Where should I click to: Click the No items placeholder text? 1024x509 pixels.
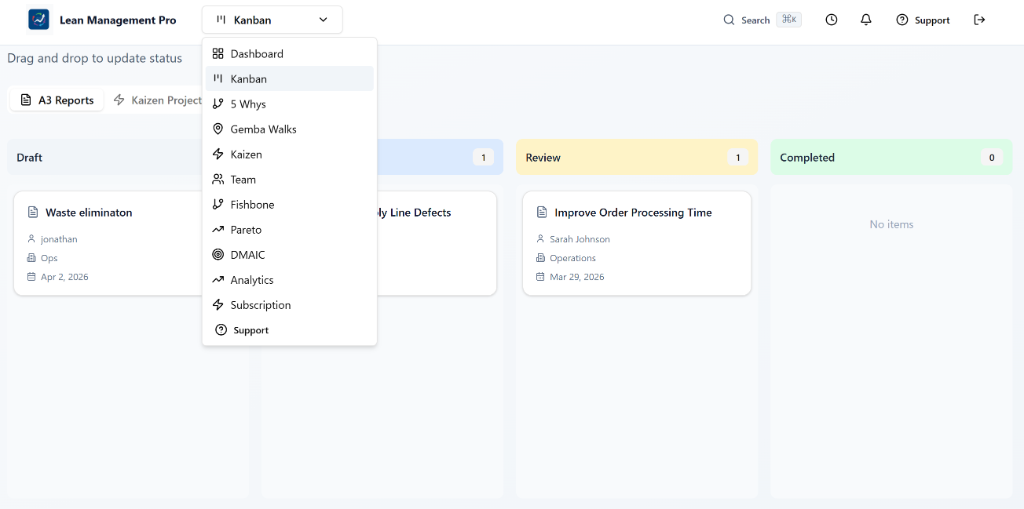click(891, 224)
